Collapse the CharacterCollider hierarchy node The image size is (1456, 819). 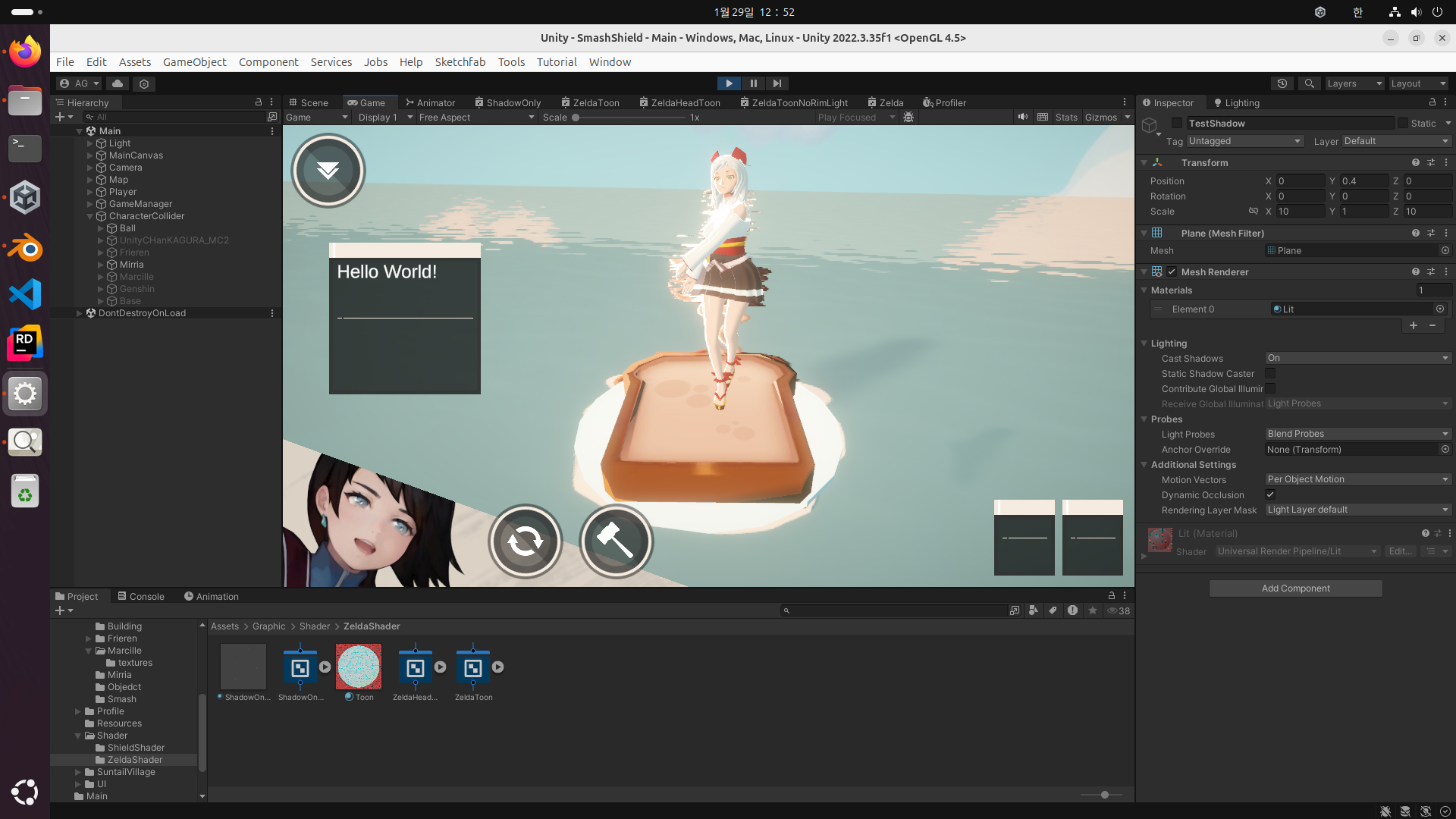point(89,216)
